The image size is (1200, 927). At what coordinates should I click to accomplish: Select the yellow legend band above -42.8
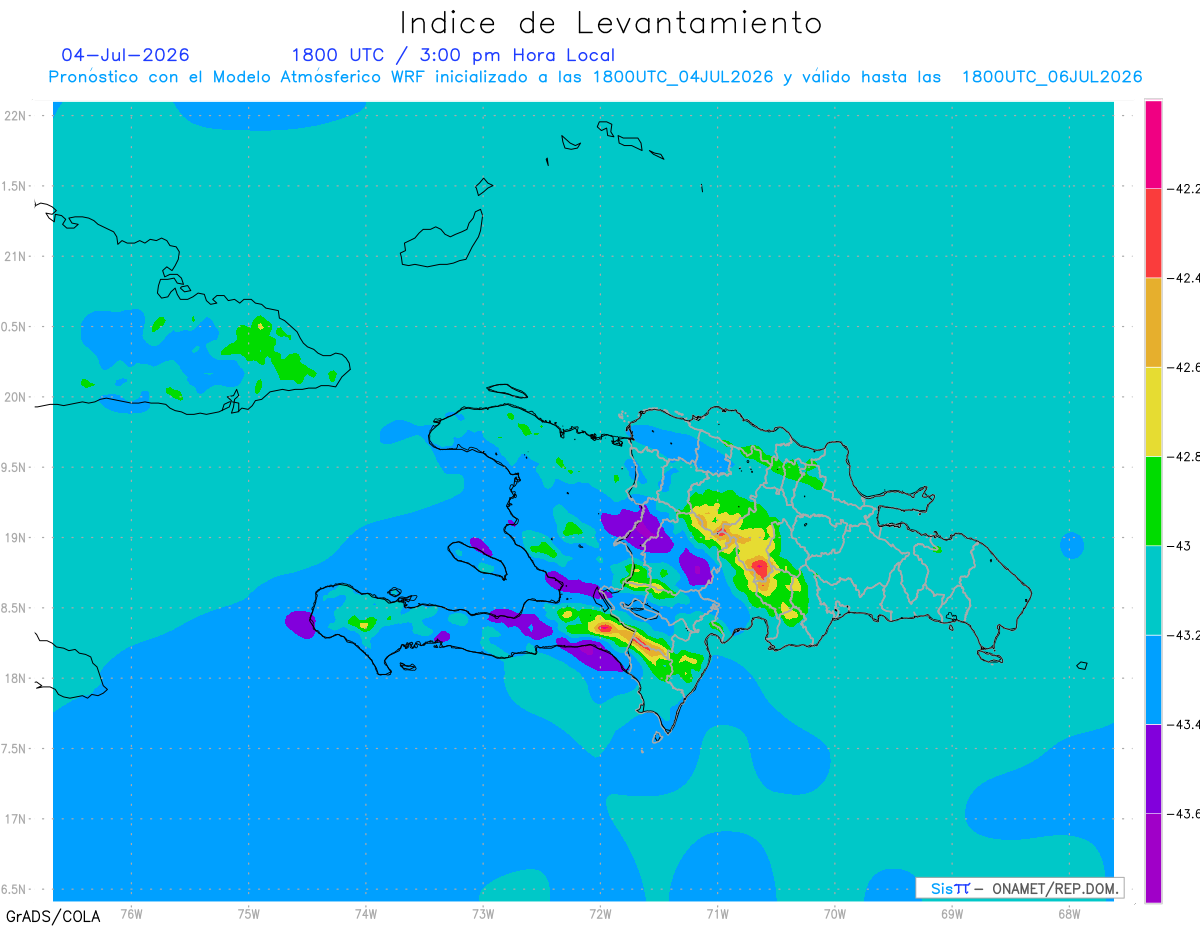pos(1153,411)
